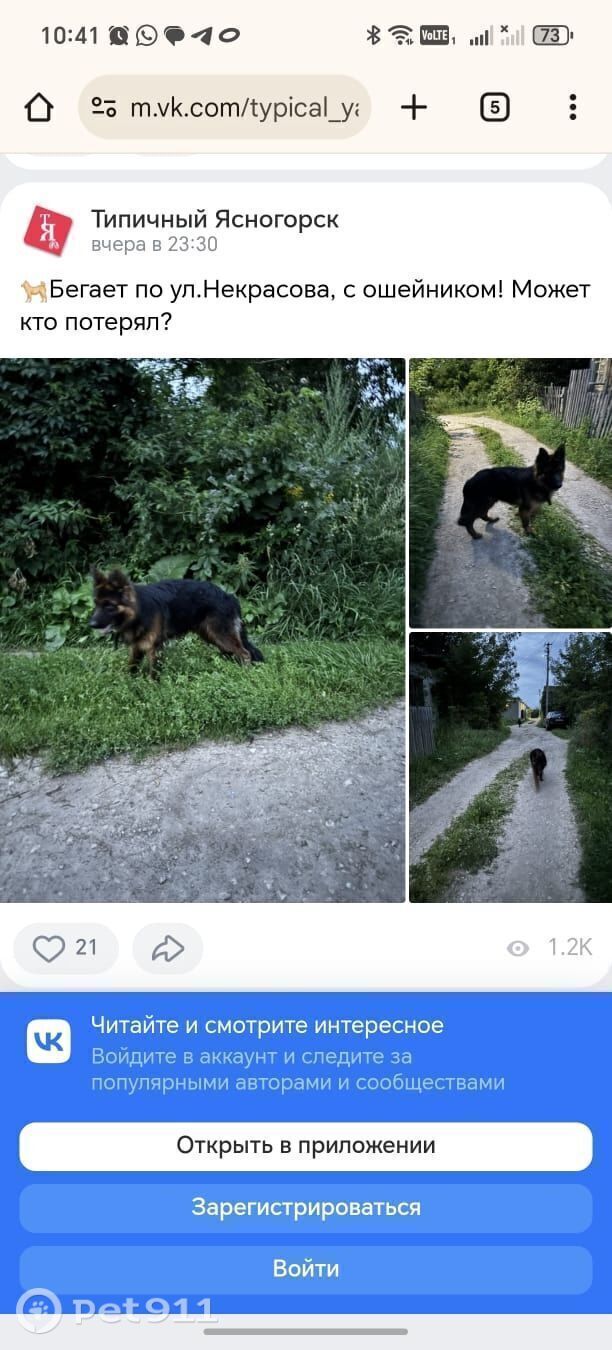Open a new tab with plus icon
Image resolution: width=612 pixels, height=1350 pixels.
414,107
